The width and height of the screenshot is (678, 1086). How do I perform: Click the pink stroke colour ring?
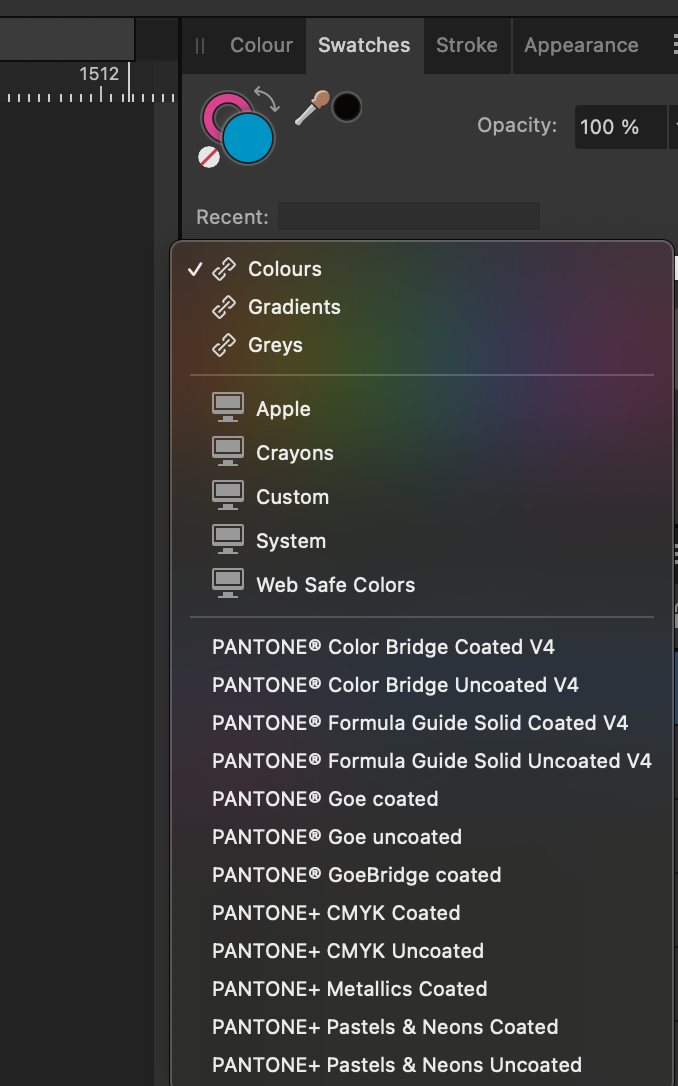click(216, 108)
